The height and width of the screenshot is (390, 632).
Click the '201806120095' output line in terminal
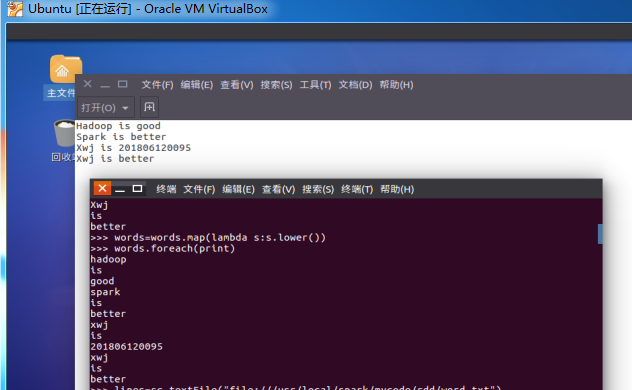(x=126, y=346)
